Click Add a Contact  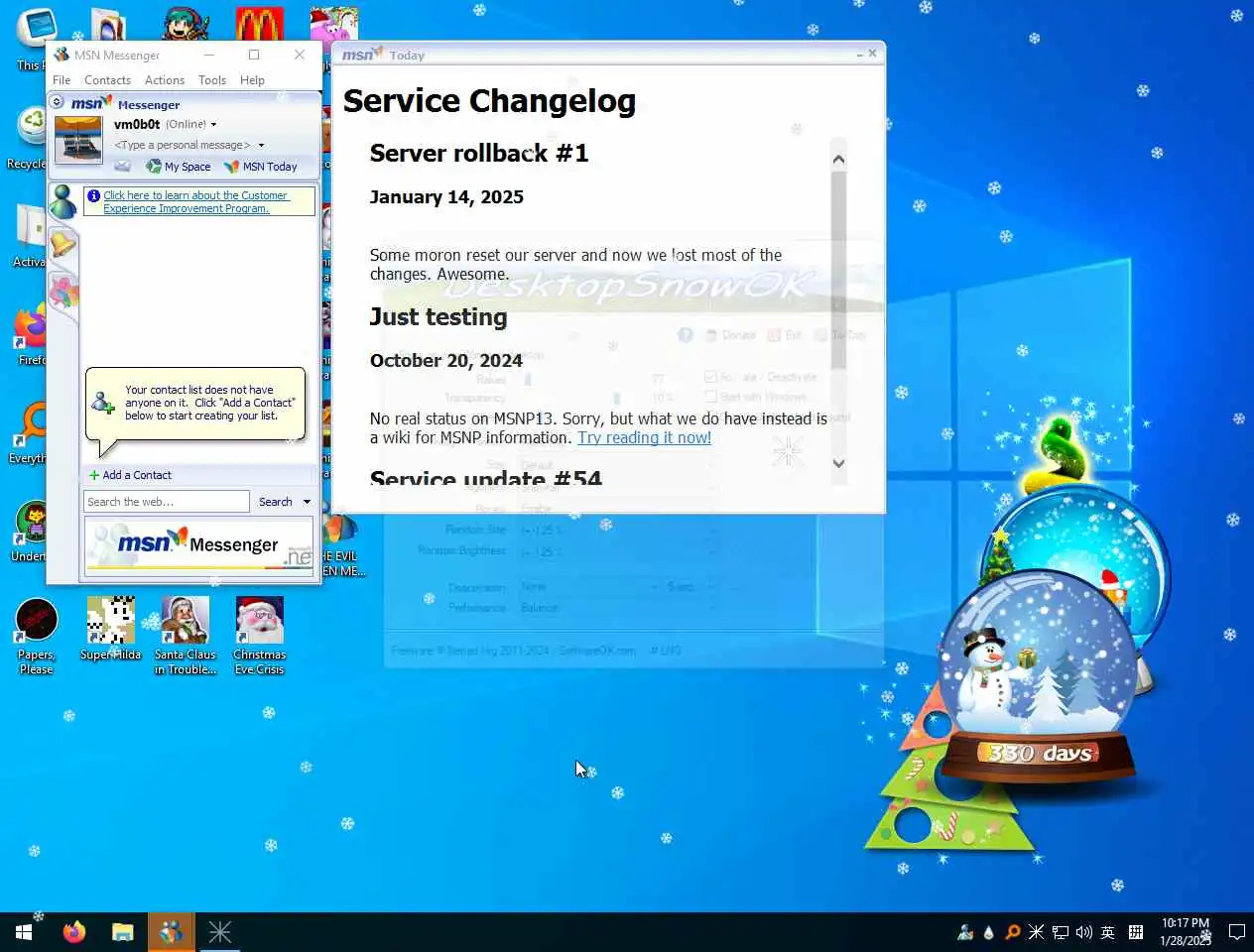coord(130,475)
